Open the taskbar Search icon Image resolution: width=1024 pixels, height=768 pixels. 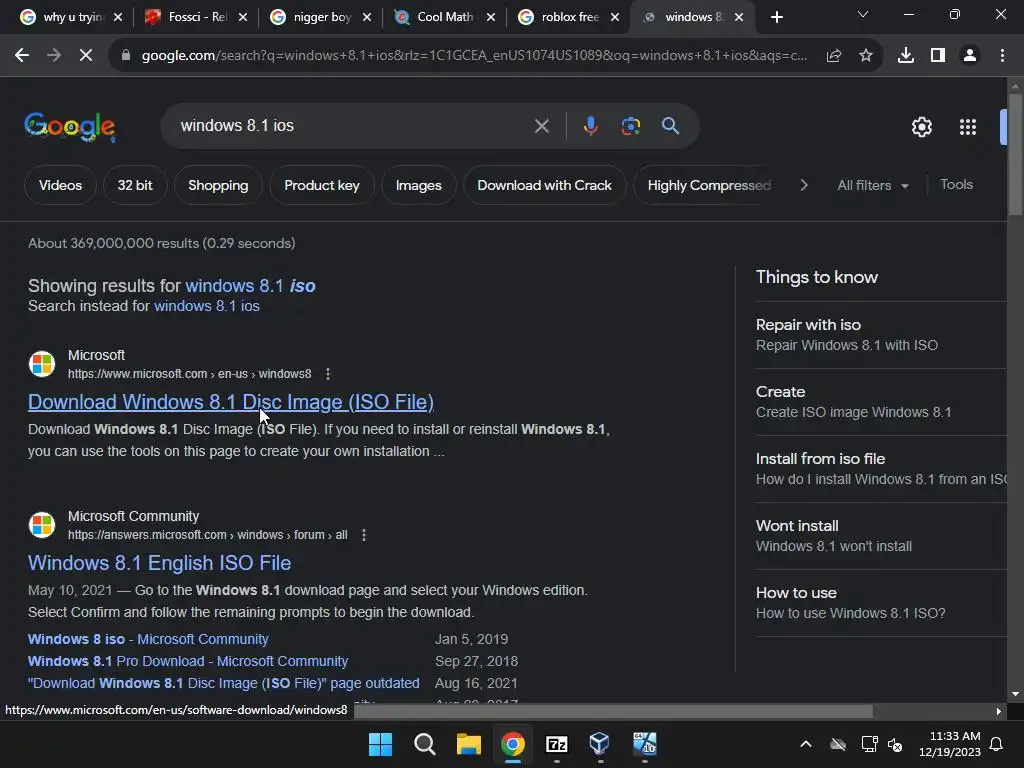click(424, 744)
